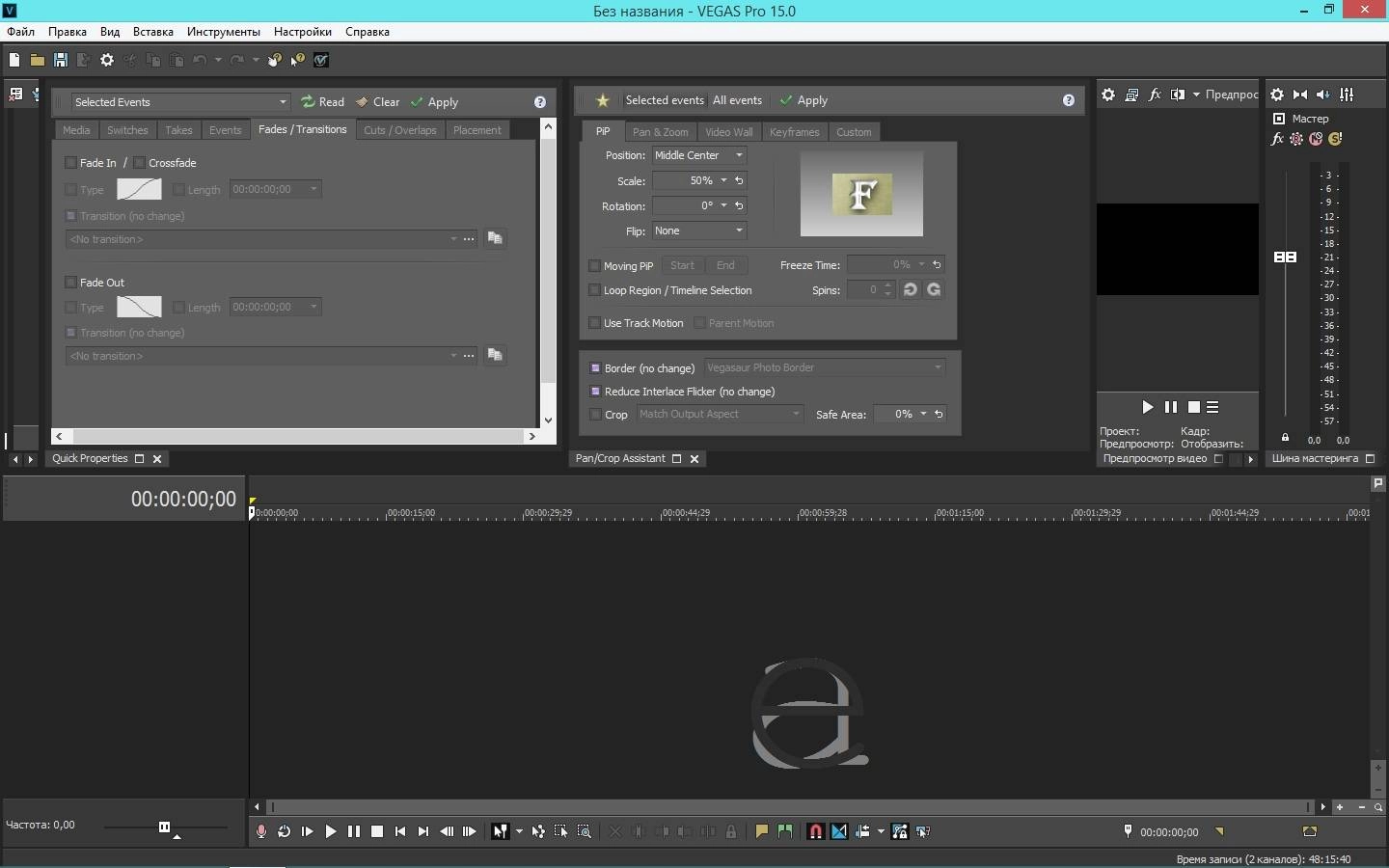The width and height of the screenshot is (1389, 868).
Task: Select the All events button
Action: point(738,100)
